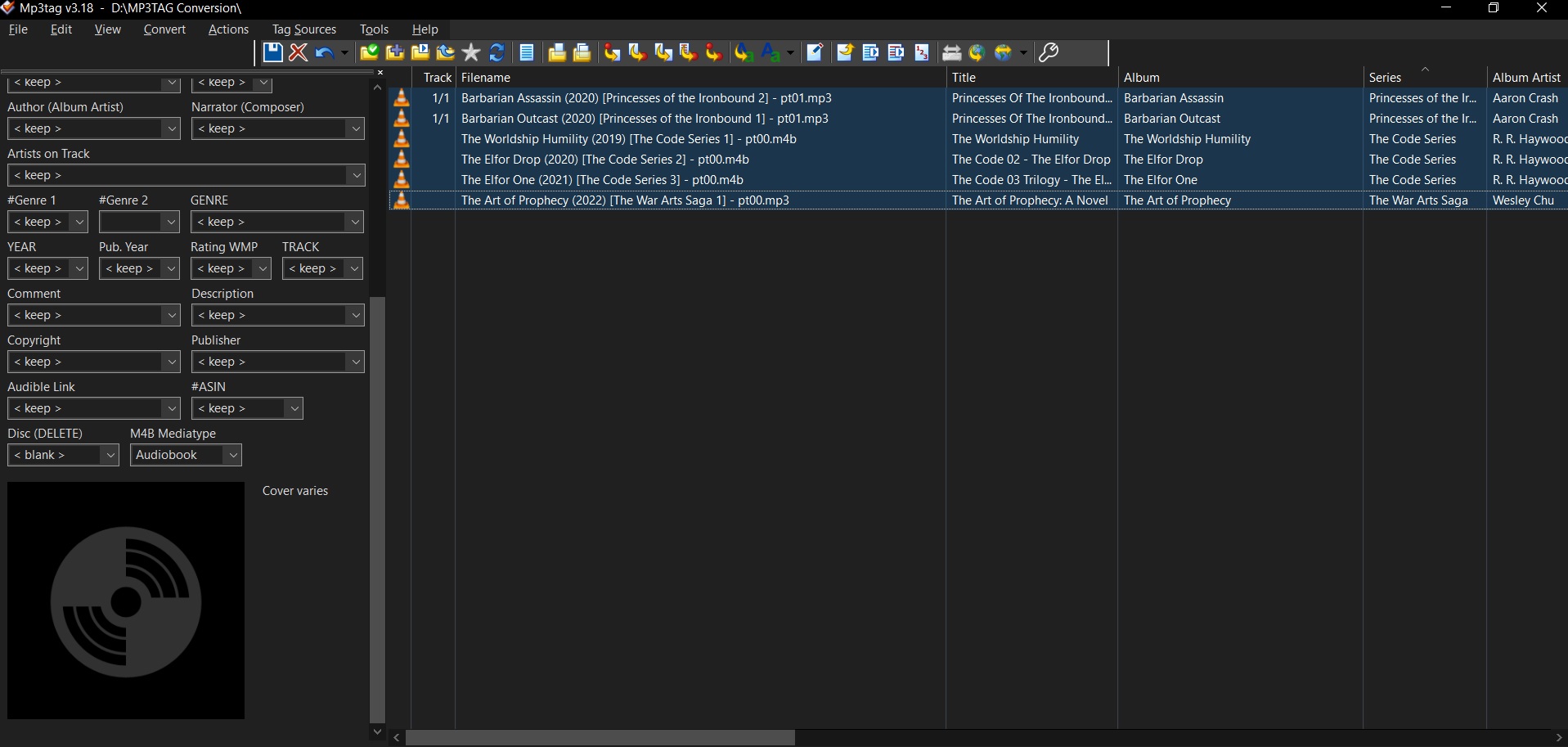Open the File menu
Screen dimensions: 1568x747
[18, 29]
